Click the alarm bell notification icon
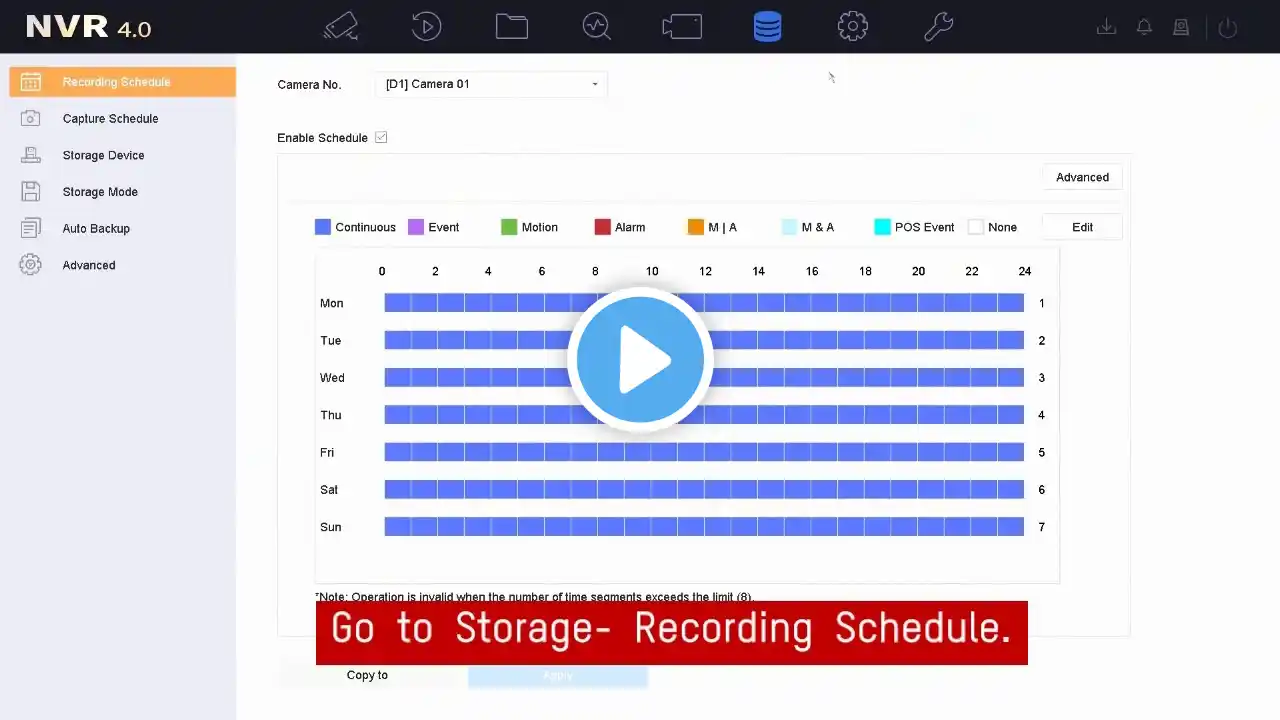 (x=1144, y=28)
